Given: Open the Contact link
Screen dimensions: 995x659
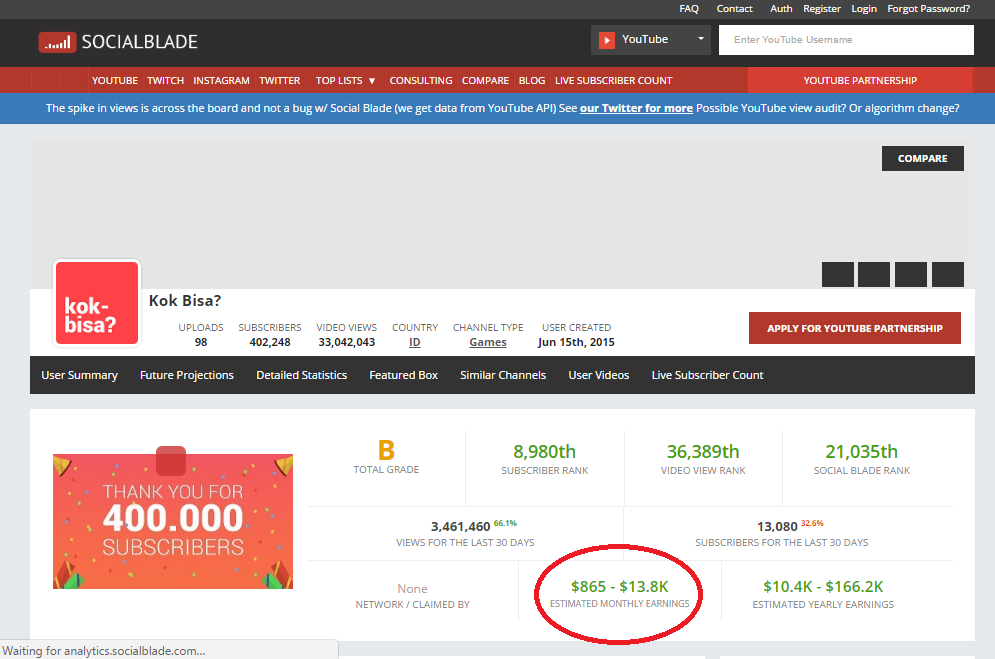Looking at the screenshot, I should [734, 9].
